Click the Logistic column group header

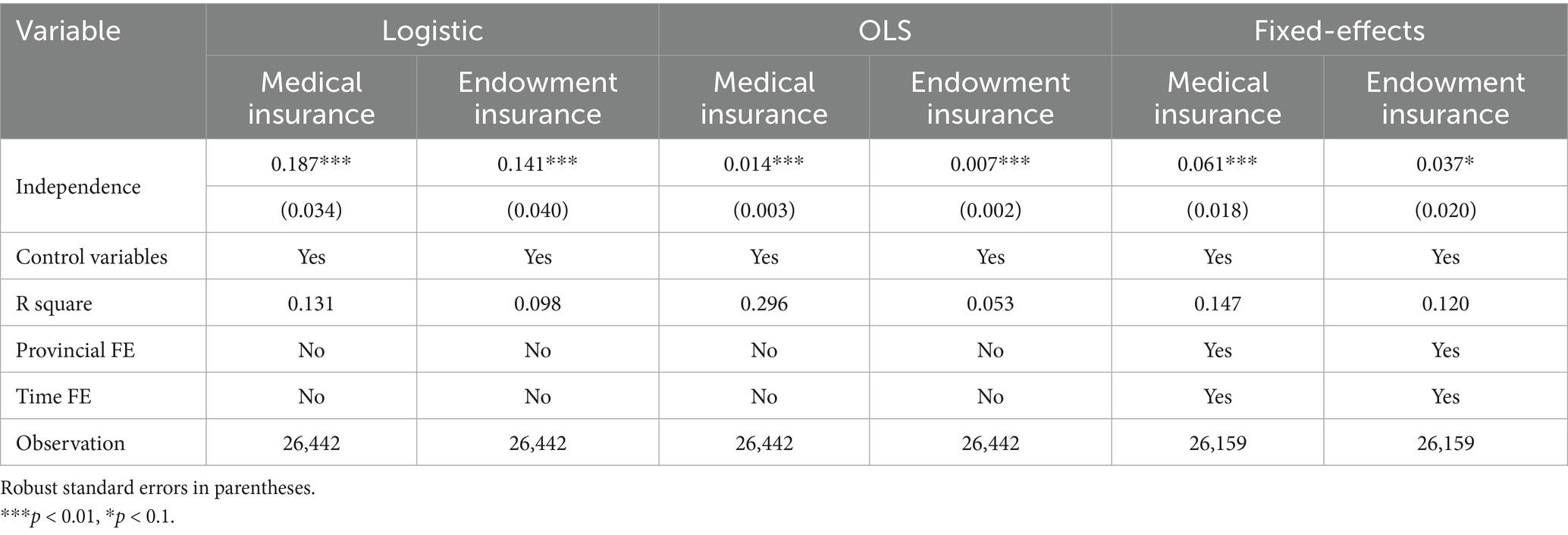[x=432, y=30]
